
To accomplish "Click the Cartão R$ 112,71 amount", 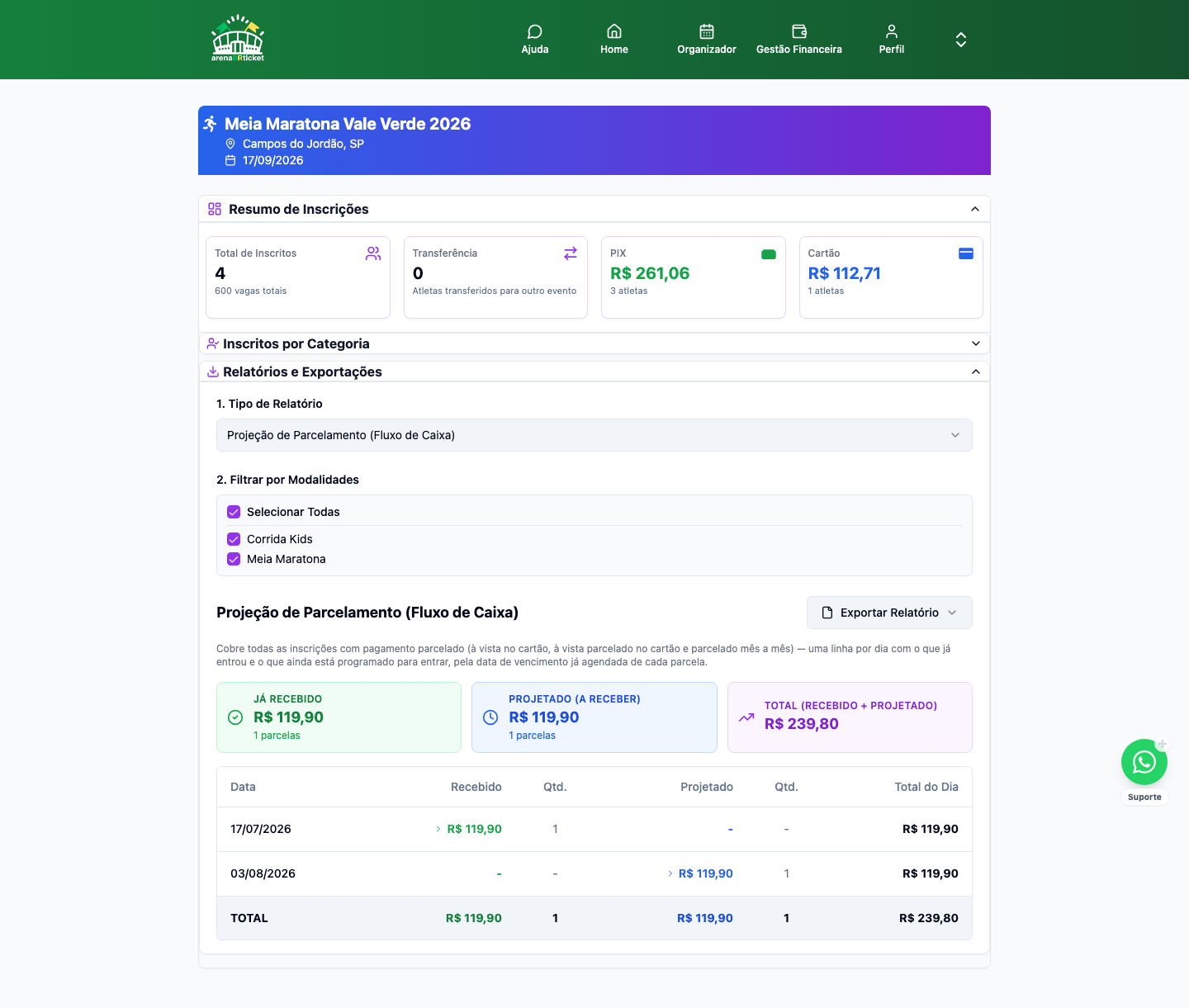I will tap(844, 273).
